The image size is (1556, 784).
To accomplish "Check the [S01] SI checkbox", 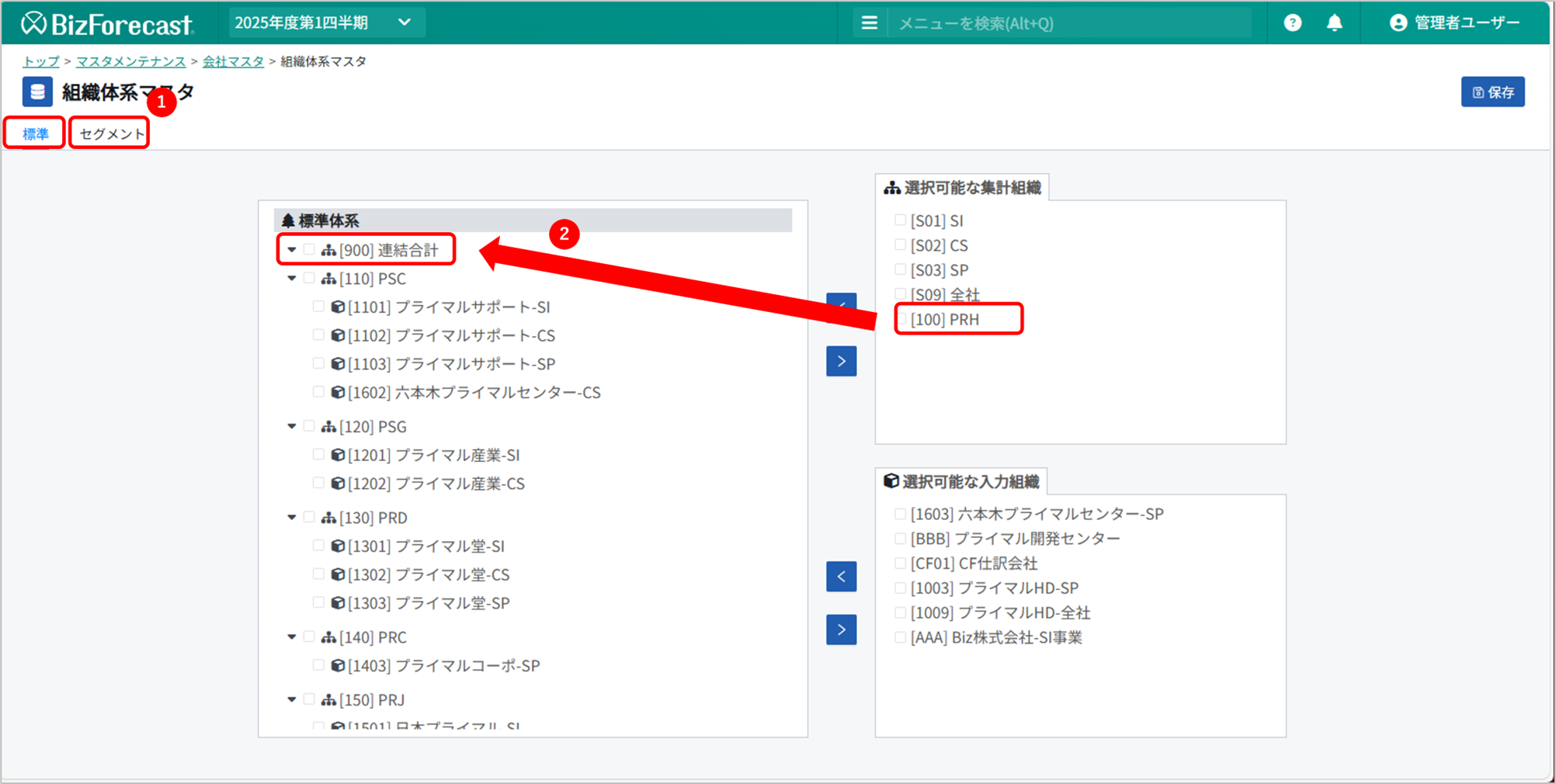I will tap(900, 220).
